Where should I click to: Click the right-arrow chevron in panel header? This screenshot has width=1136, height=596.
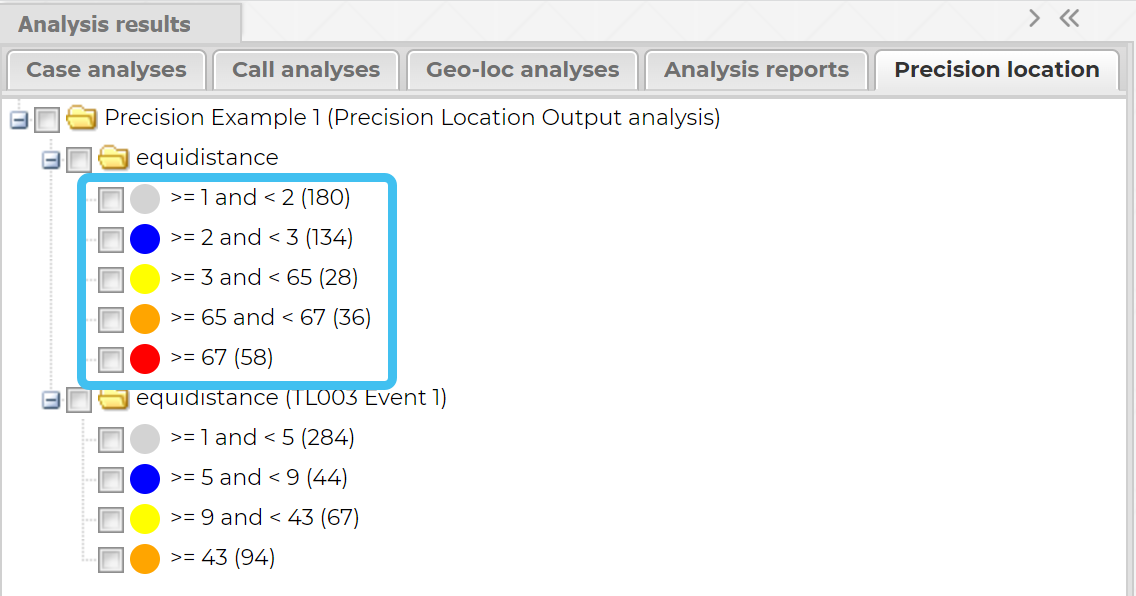point(1034,19)
